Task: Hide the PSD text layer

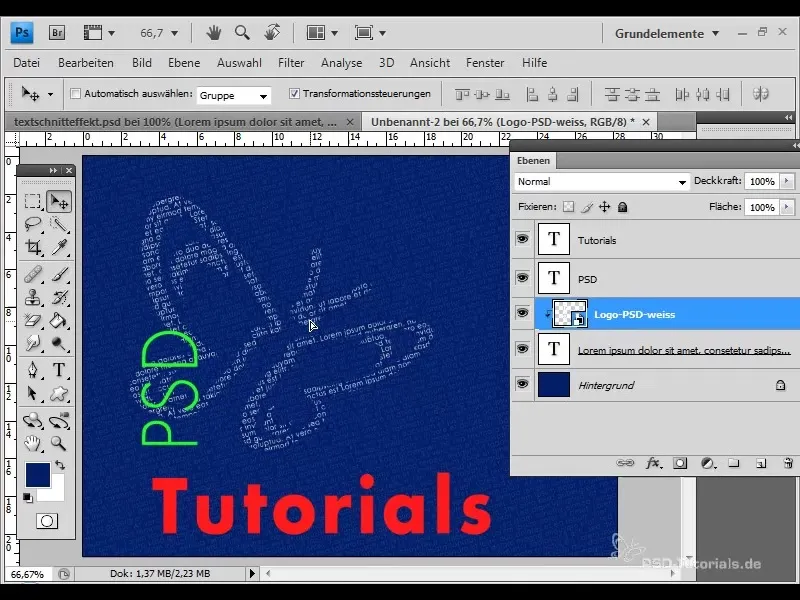Action: point(522,278)
